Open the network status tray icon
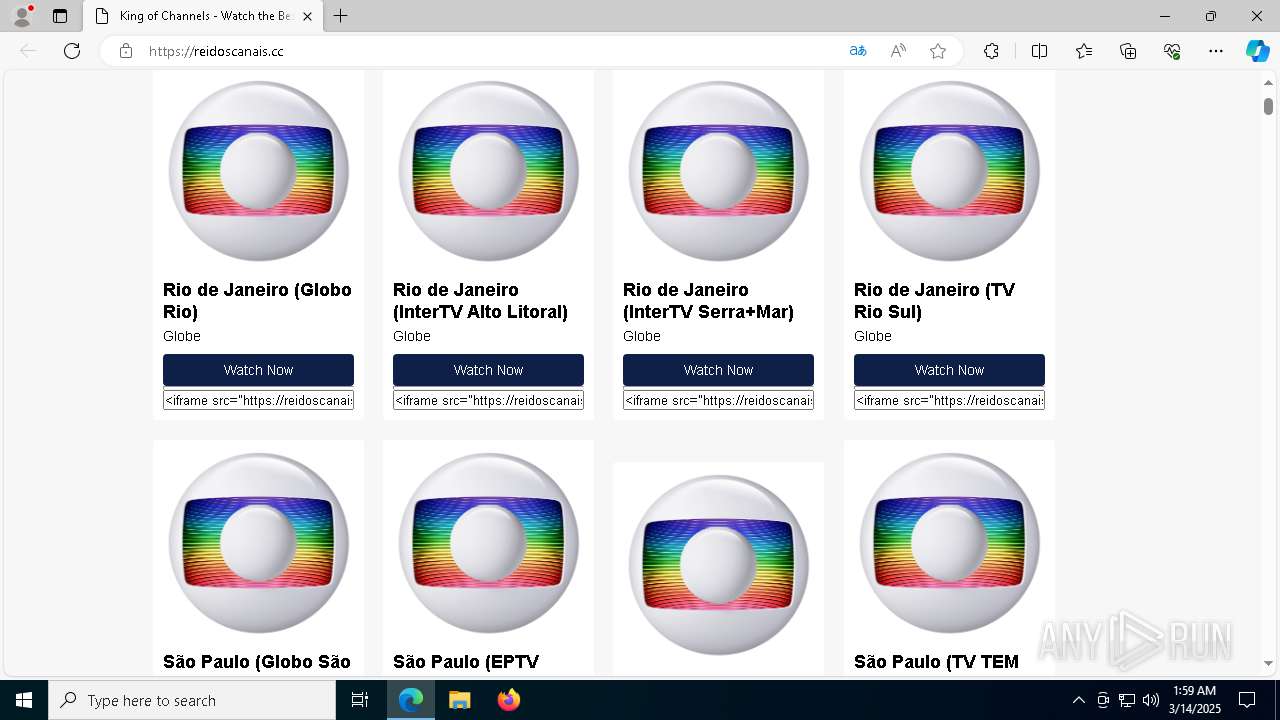The width and height of the screenshot is (1280, 720). tap(1127, 700)
